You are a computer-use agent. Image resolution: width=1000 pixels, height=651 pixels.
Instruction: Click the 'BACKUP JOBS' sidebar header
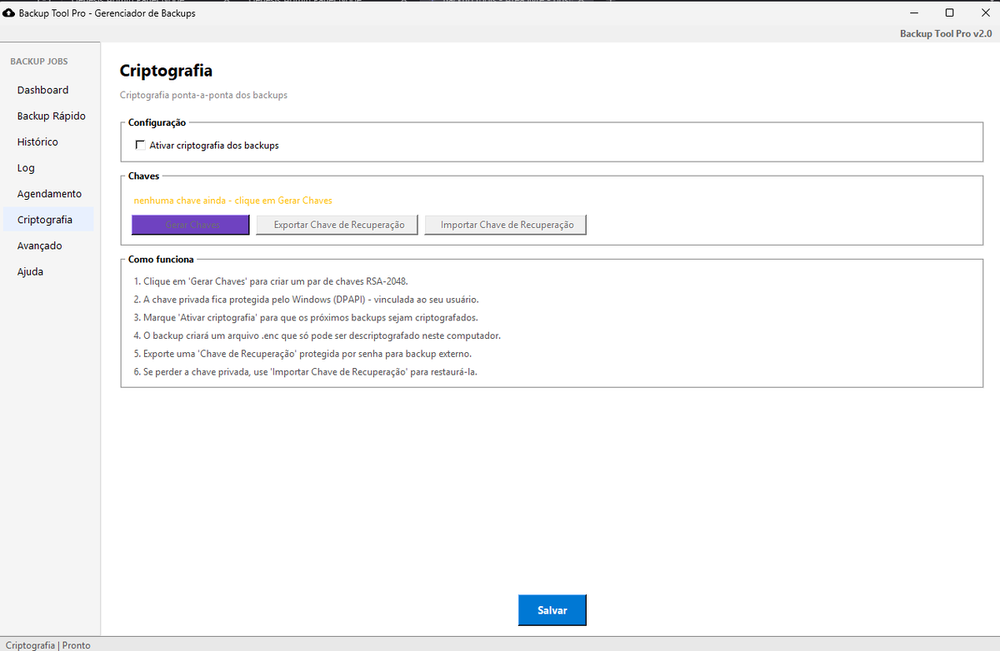pyautogui.click(x=39, y=61)
